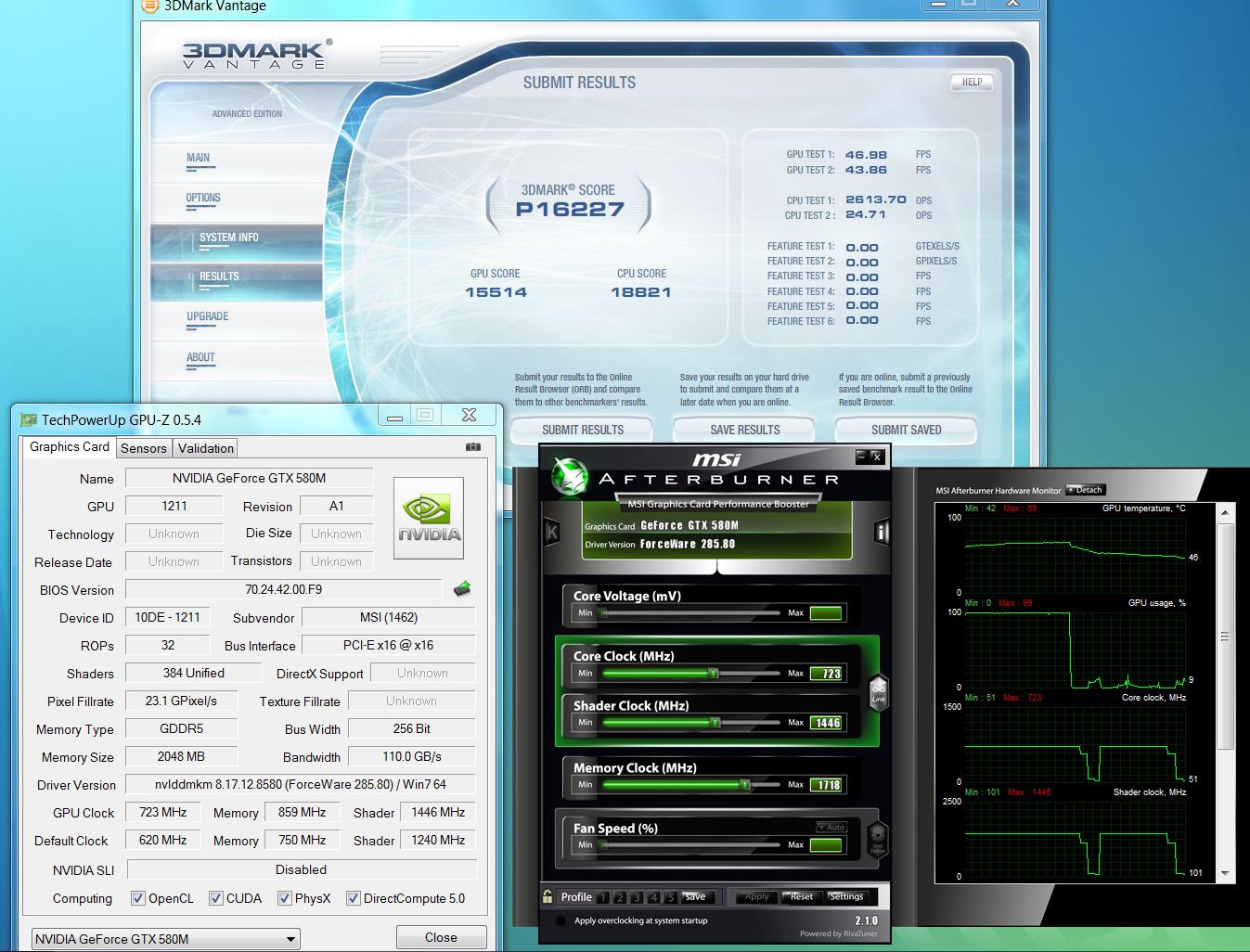This screenshot has height=952, width=1250.
Task: Click the profile lock padlock icon
Action: click(x=548, y=896)
